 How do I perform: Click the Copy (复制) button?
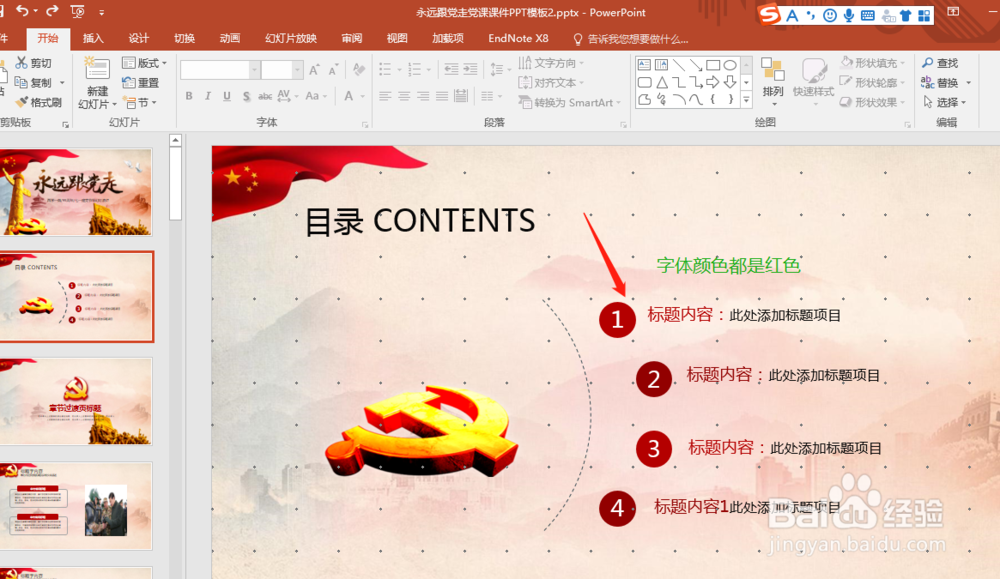34,82
